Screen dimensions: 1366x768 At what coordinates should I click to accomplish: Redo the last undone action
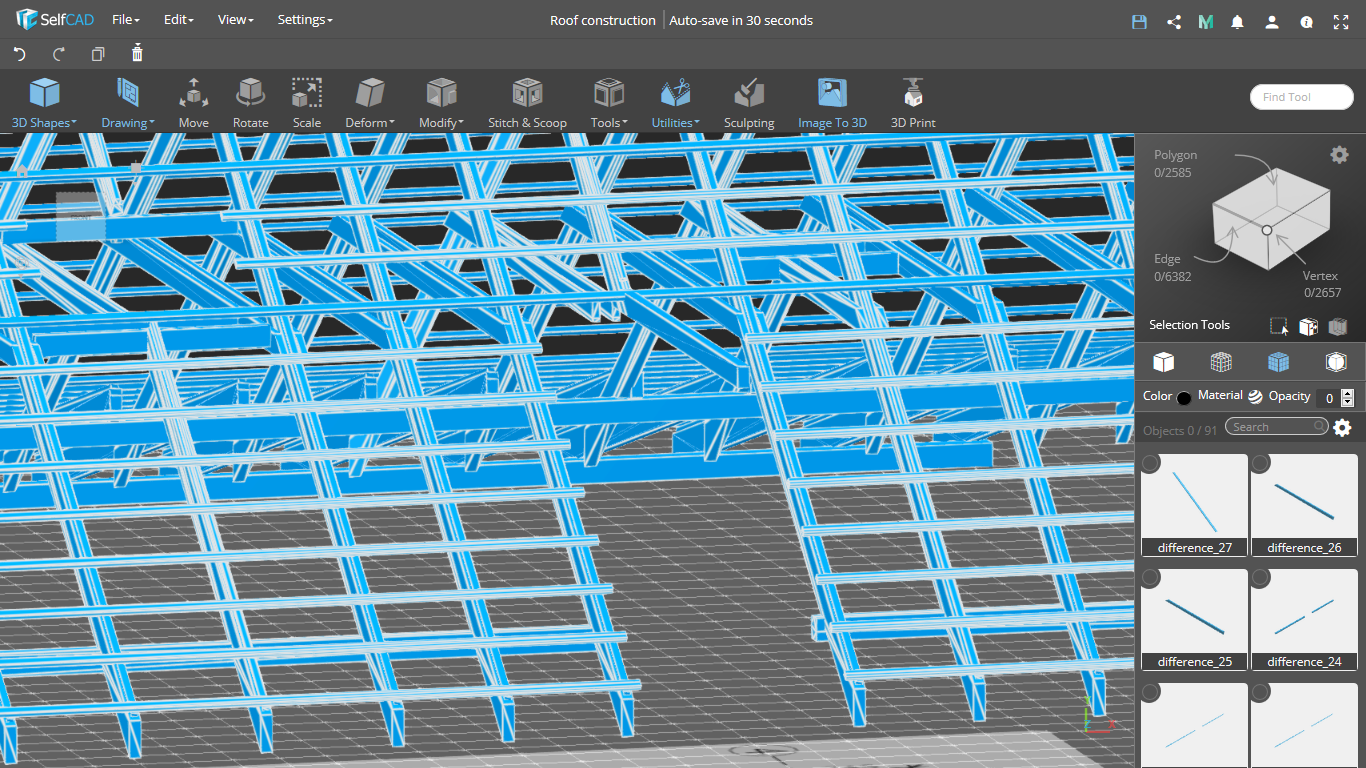59,54
